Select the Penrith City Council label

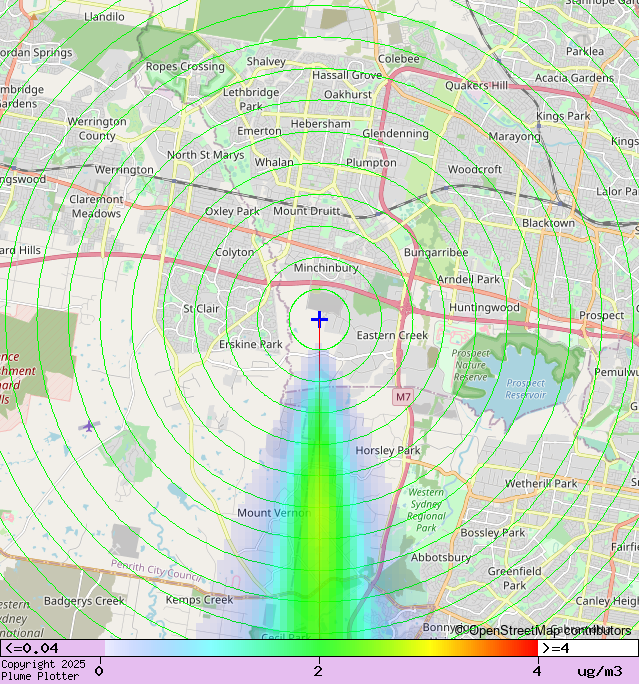pyautogui.click(x=156, y=571)
